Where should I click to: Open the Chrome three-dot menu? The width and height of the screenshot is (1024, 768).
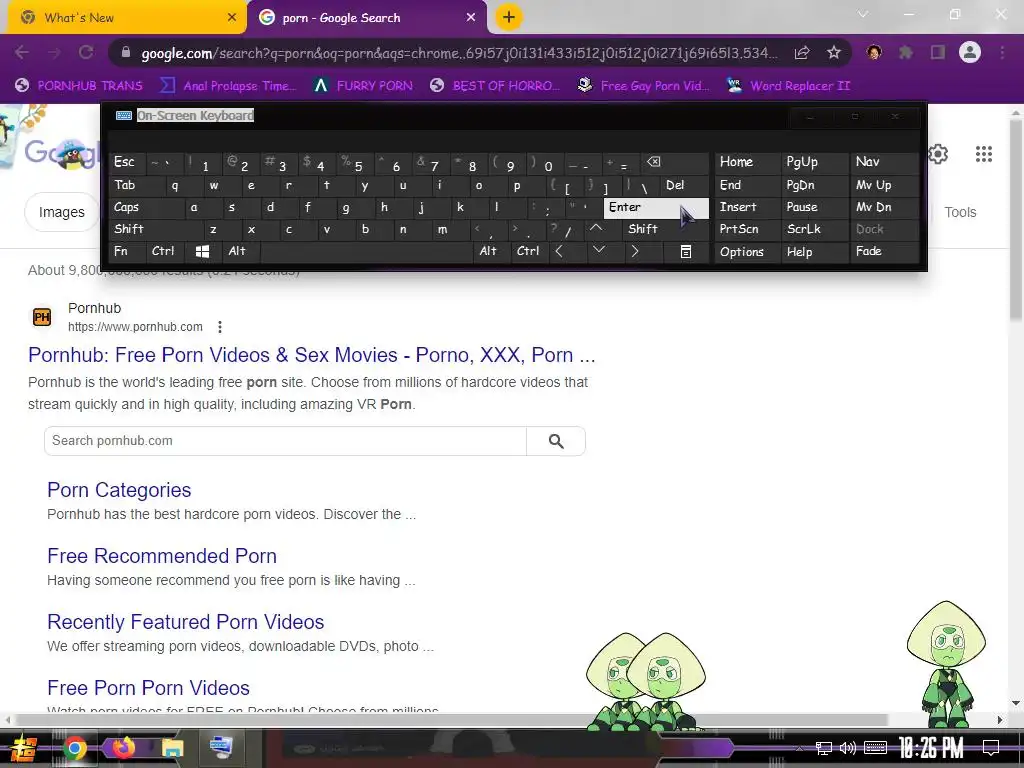[x=1002, y=52]
